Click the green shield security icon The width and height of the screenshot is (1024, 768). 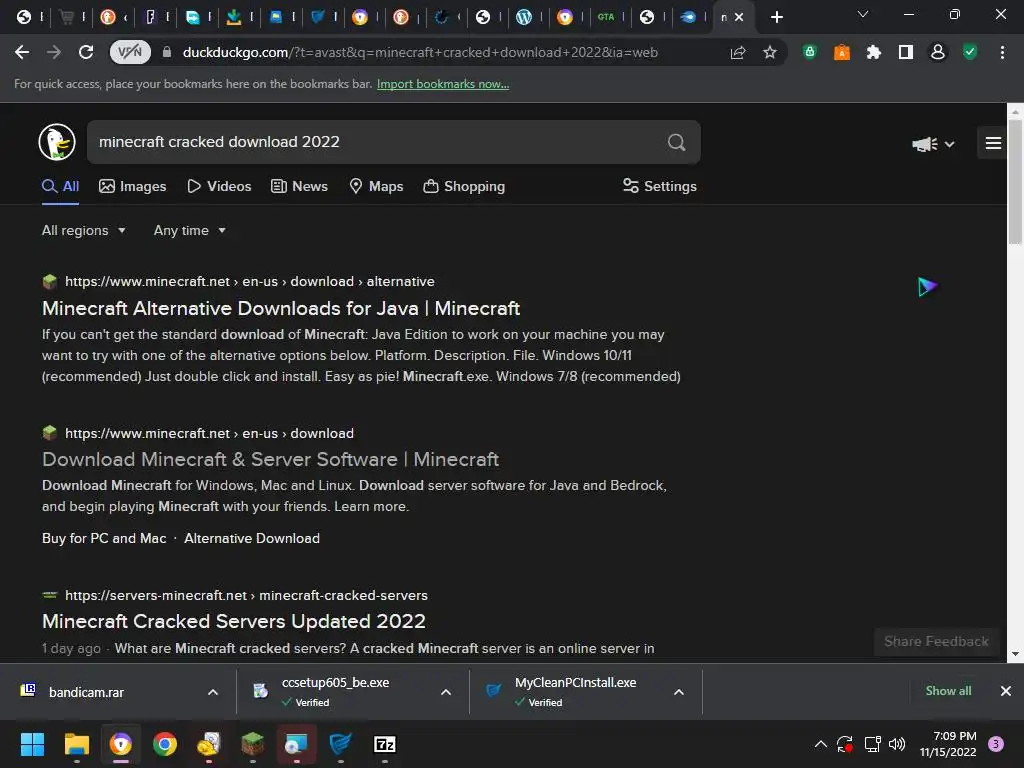click(x=970, y=52)
